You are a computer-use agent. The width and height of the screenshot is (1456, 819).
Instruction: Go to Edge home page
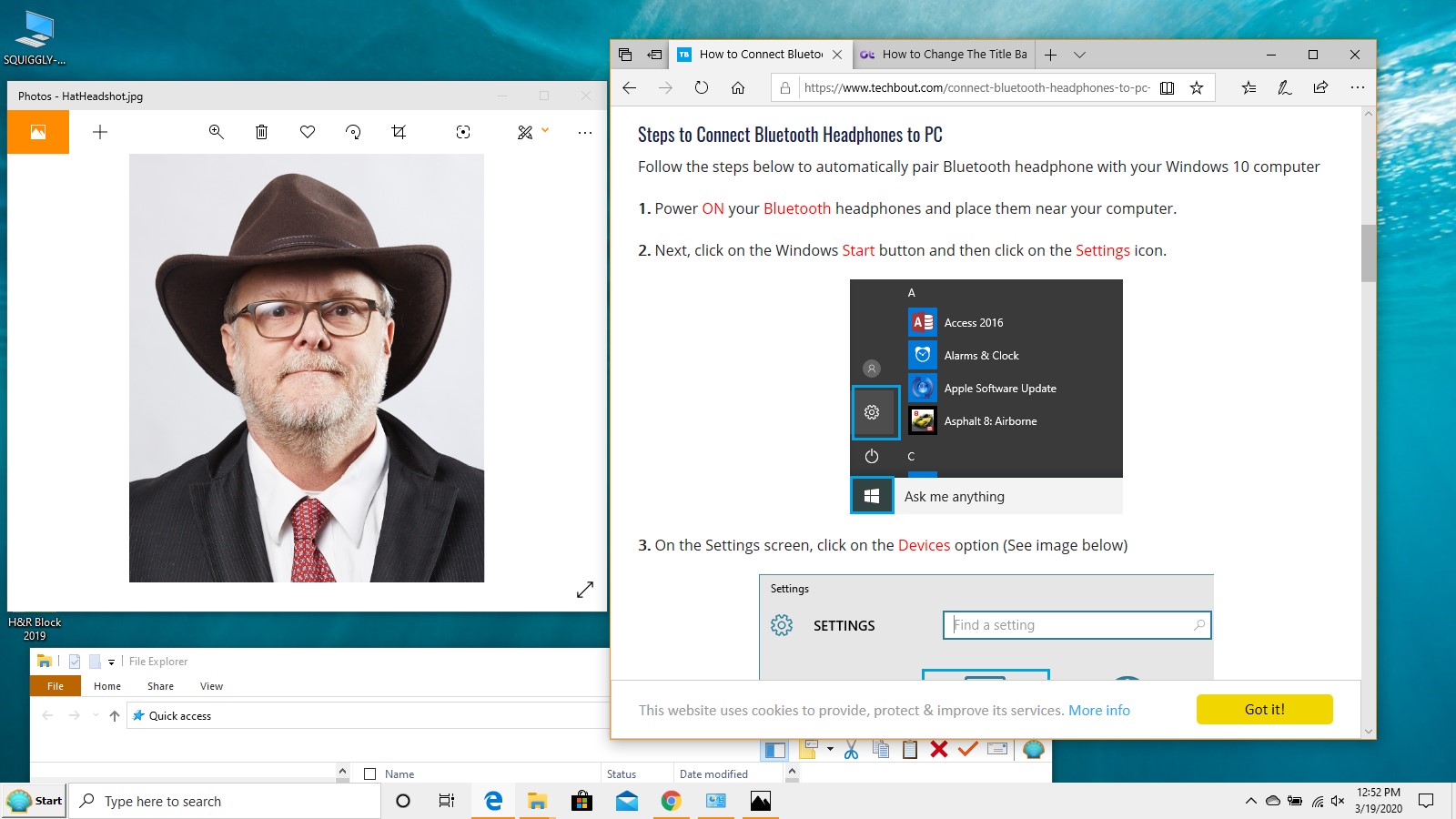(738, 87)
